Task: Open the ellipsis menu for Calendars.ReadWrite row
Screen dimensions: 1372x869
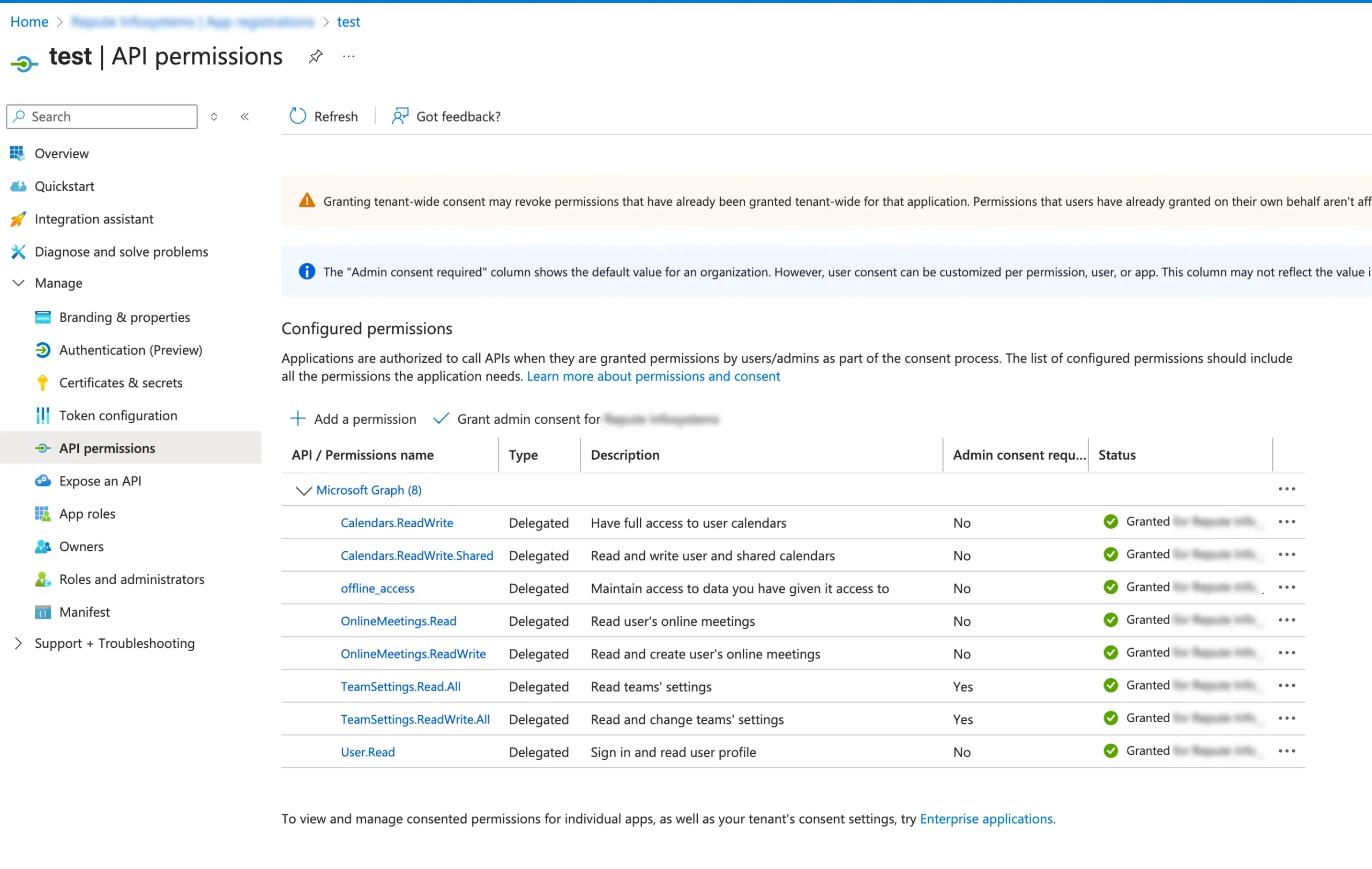Action: (1287, 522)
